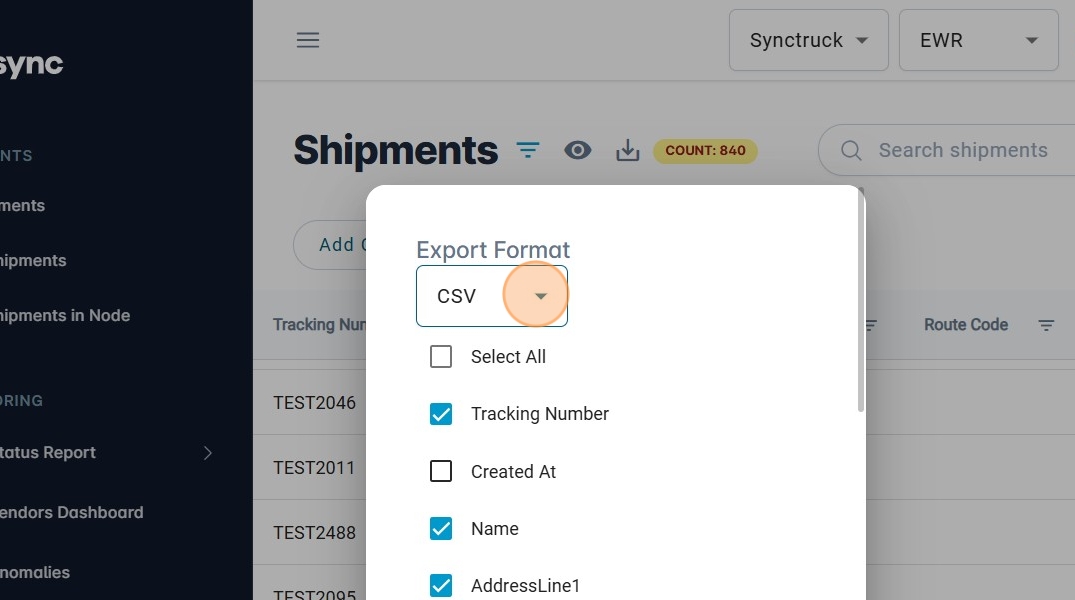Viewport: 1075px width, 600px height.
Task: Open the Synctruck dropdown
Action: [808, 41]
